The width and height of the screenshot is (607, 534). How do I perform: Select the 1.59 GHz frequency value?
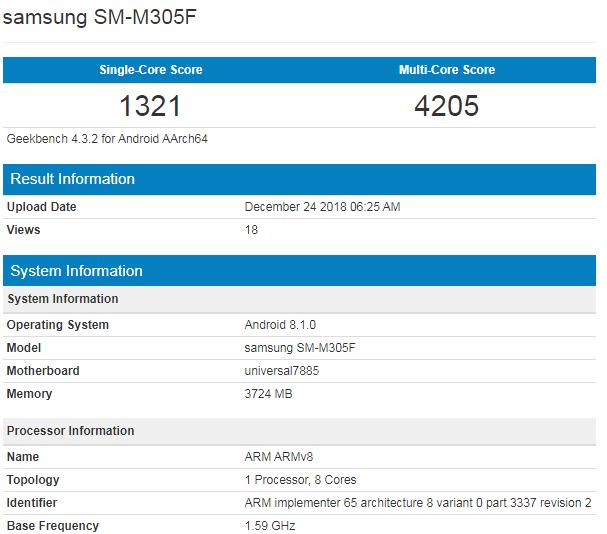coord(270,525)
